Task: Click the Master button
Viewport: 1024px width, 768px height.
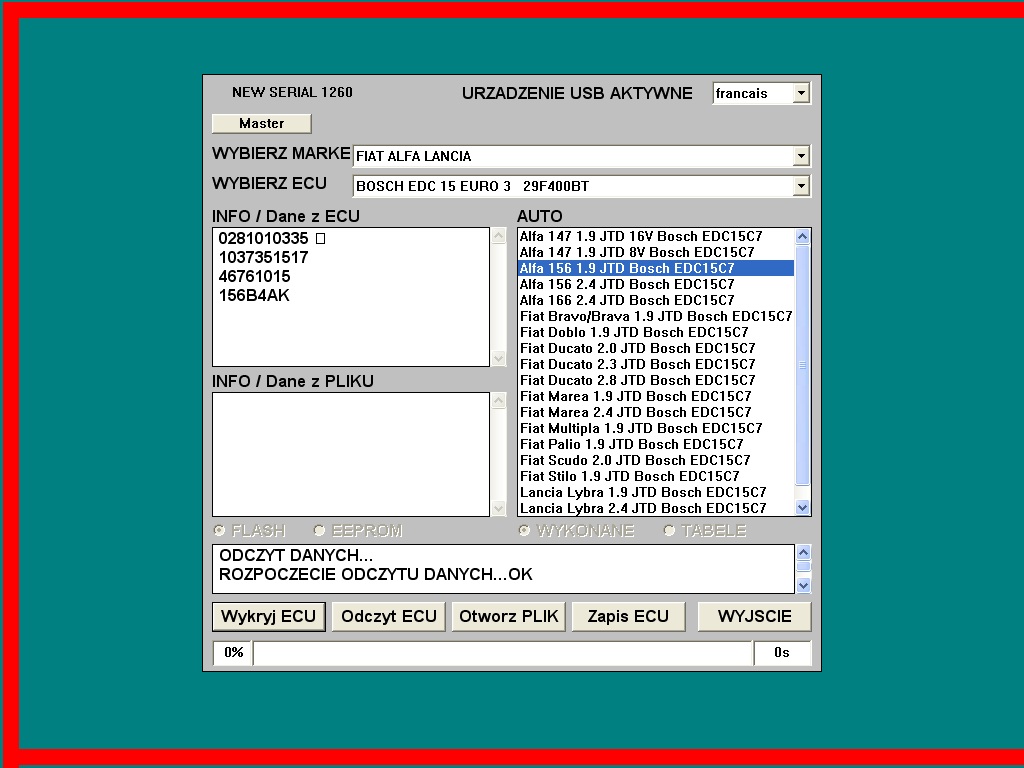Action: tap(261, 123)
